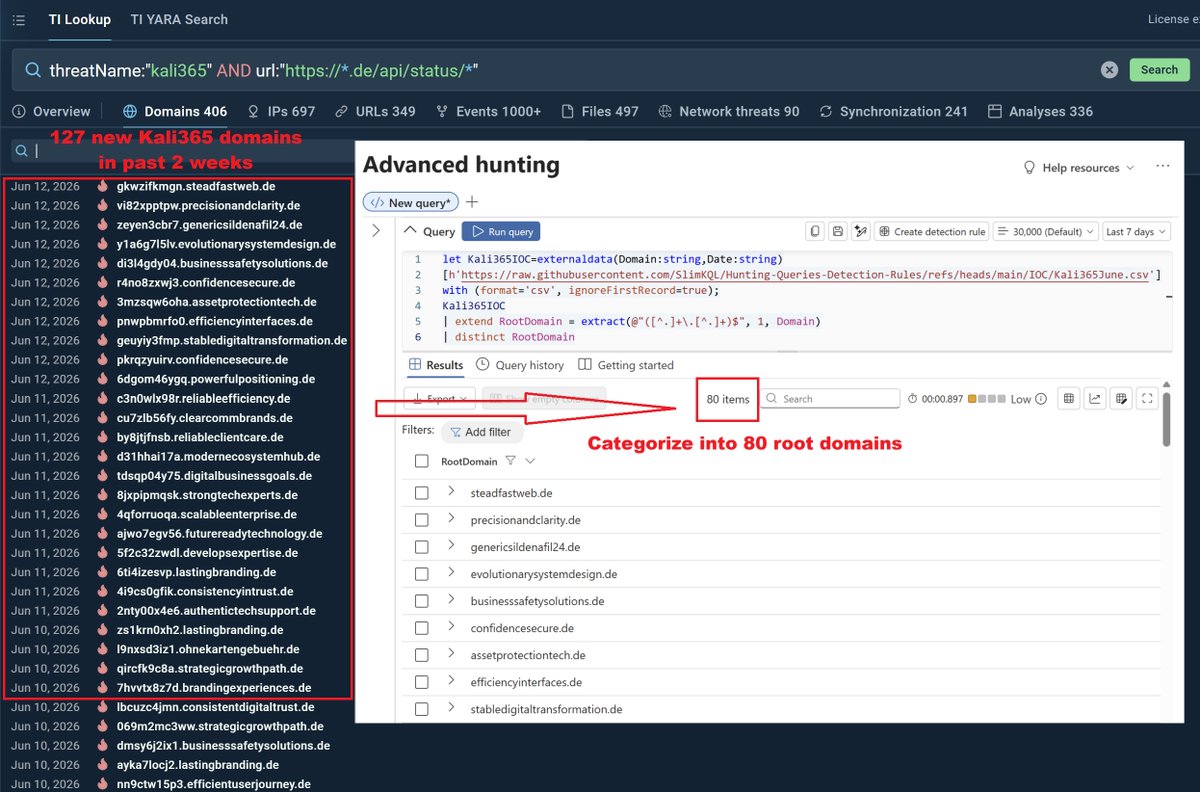This screenshot has width=1200, height=792.
Task: Switch to the TI YARA Search tab
Action: pos(179,19)
